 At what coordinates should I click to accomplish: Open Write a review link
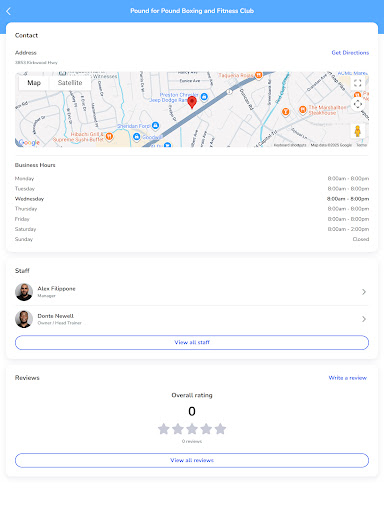click(348, 378)
